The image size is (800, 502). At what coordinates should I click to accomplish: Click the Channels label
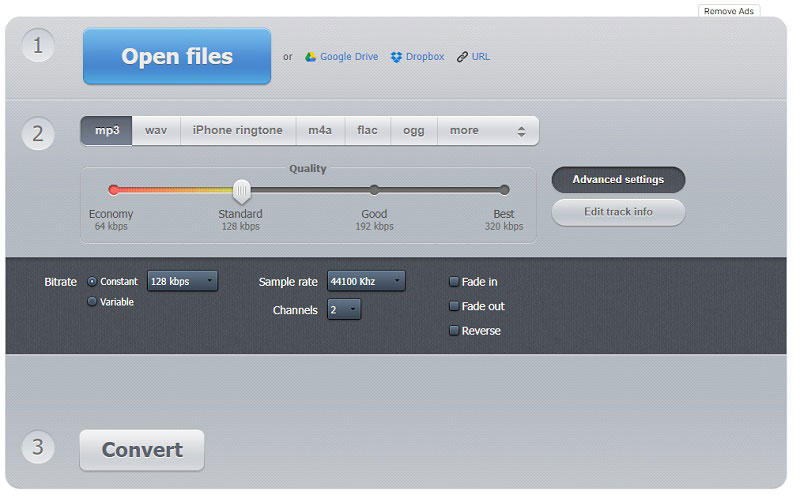[295, 310]
